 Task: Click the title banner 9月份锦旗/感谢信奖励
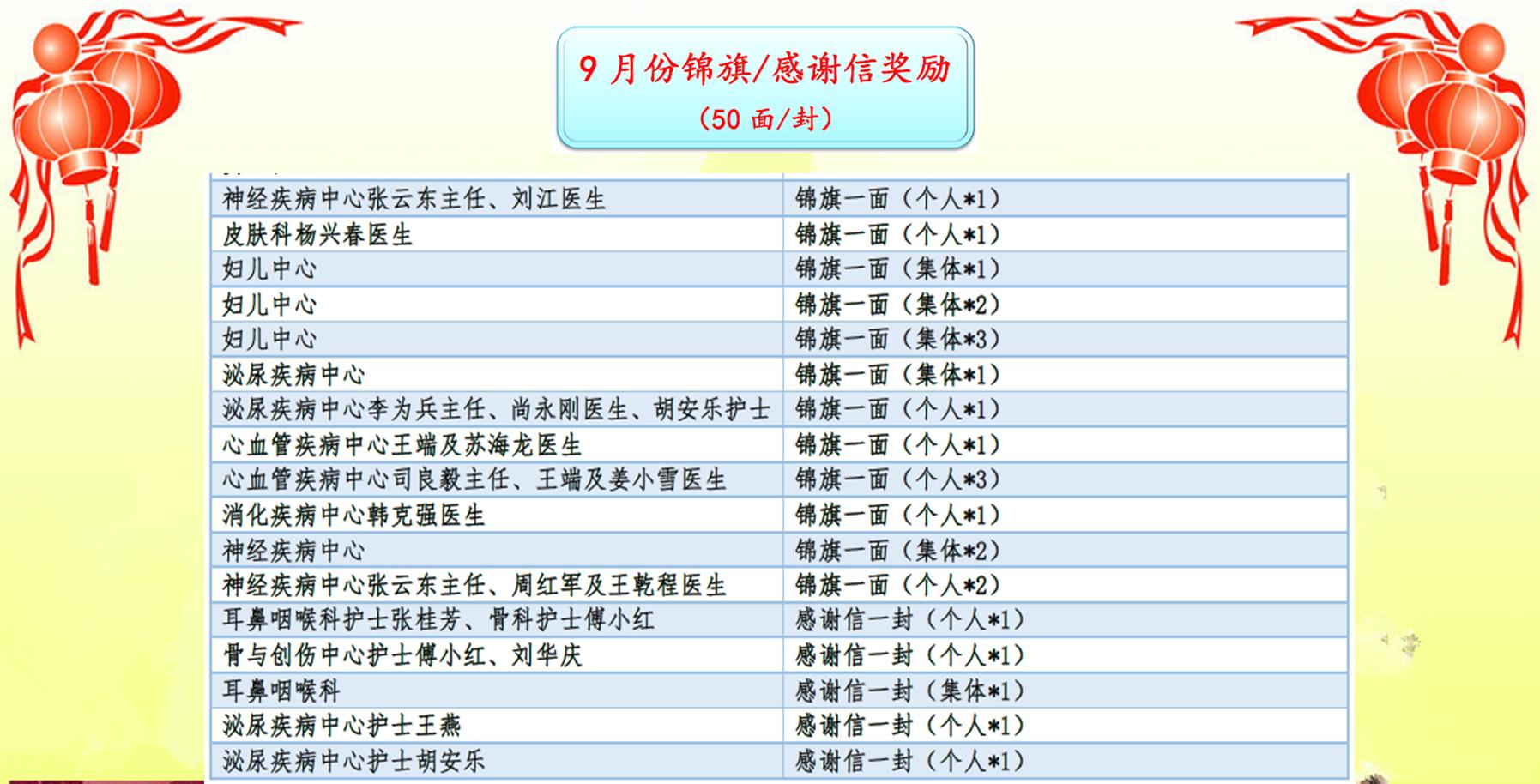pos(764,69)
